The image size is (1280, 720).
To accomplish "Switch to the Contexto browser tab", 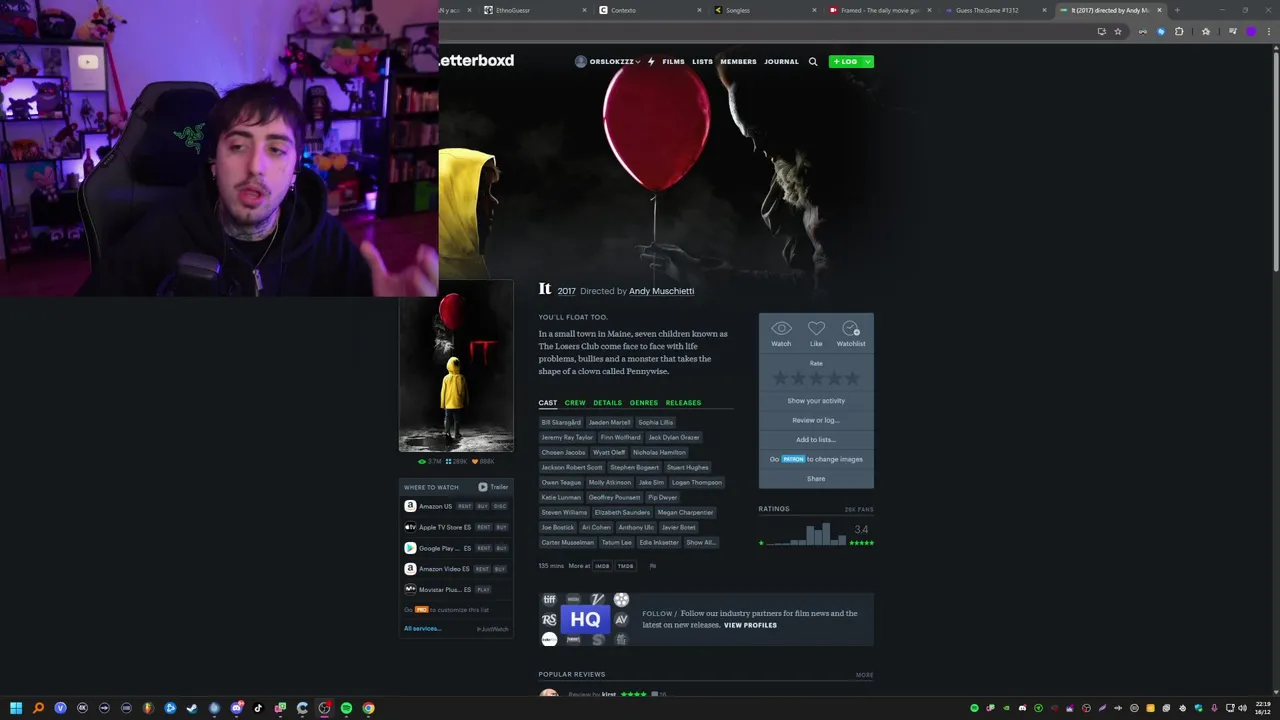I will pos(650,10).
